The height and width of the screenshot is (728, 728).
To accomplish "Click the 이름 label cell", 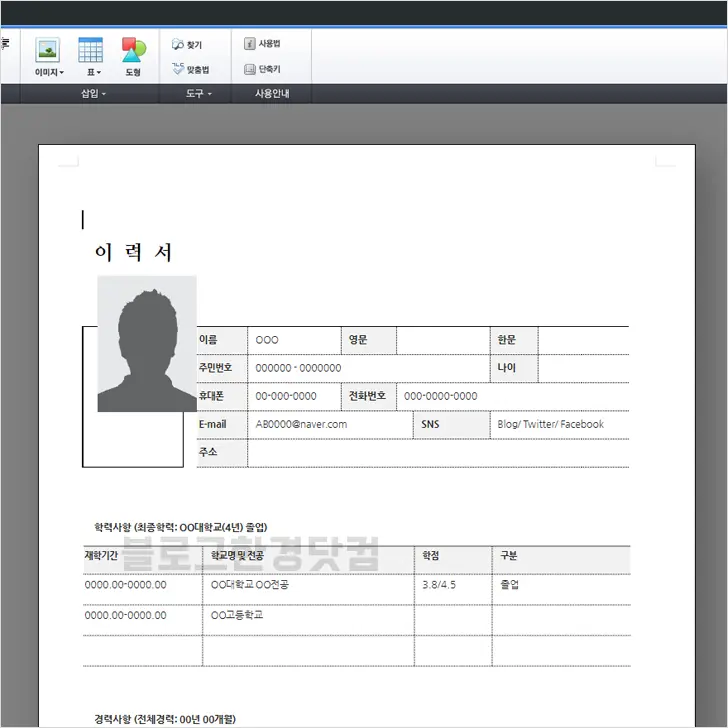I will [222, 340].
